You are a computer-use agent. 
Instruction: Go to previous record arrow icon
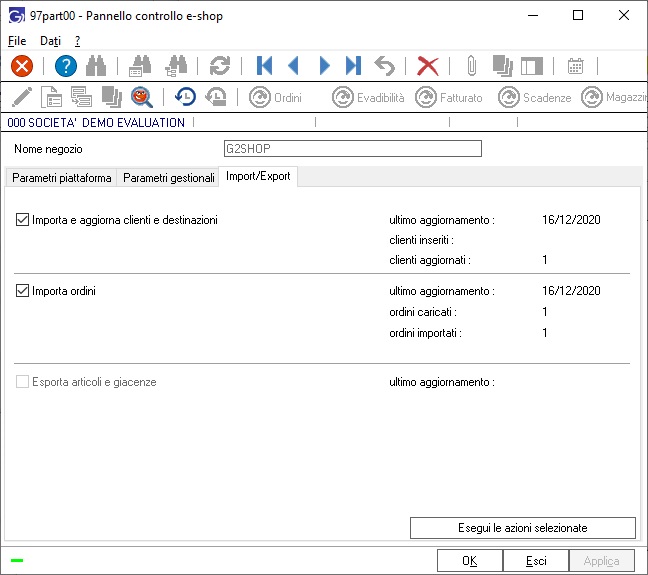click(x=294, y=66)
